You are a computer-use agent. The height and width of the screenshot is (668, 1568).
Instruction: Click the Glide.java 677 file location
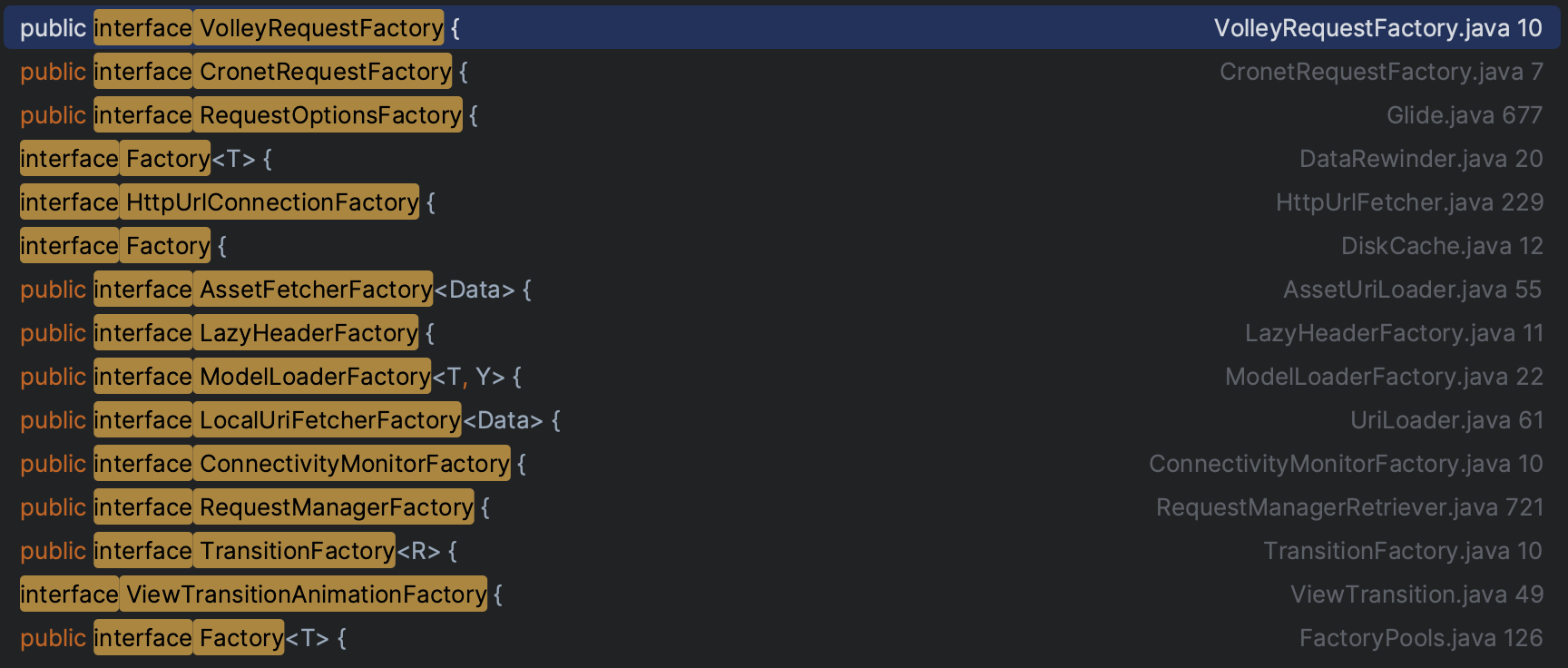point(1464,115)
